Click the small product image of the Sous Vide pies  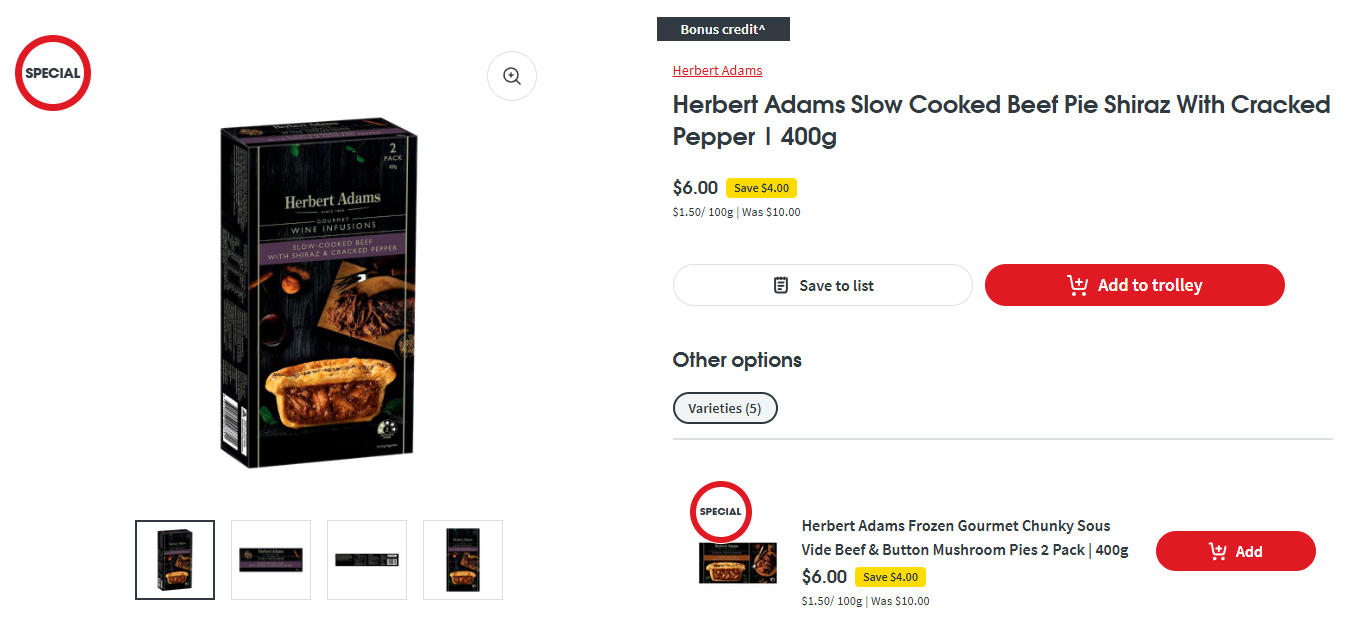point(737,563)
